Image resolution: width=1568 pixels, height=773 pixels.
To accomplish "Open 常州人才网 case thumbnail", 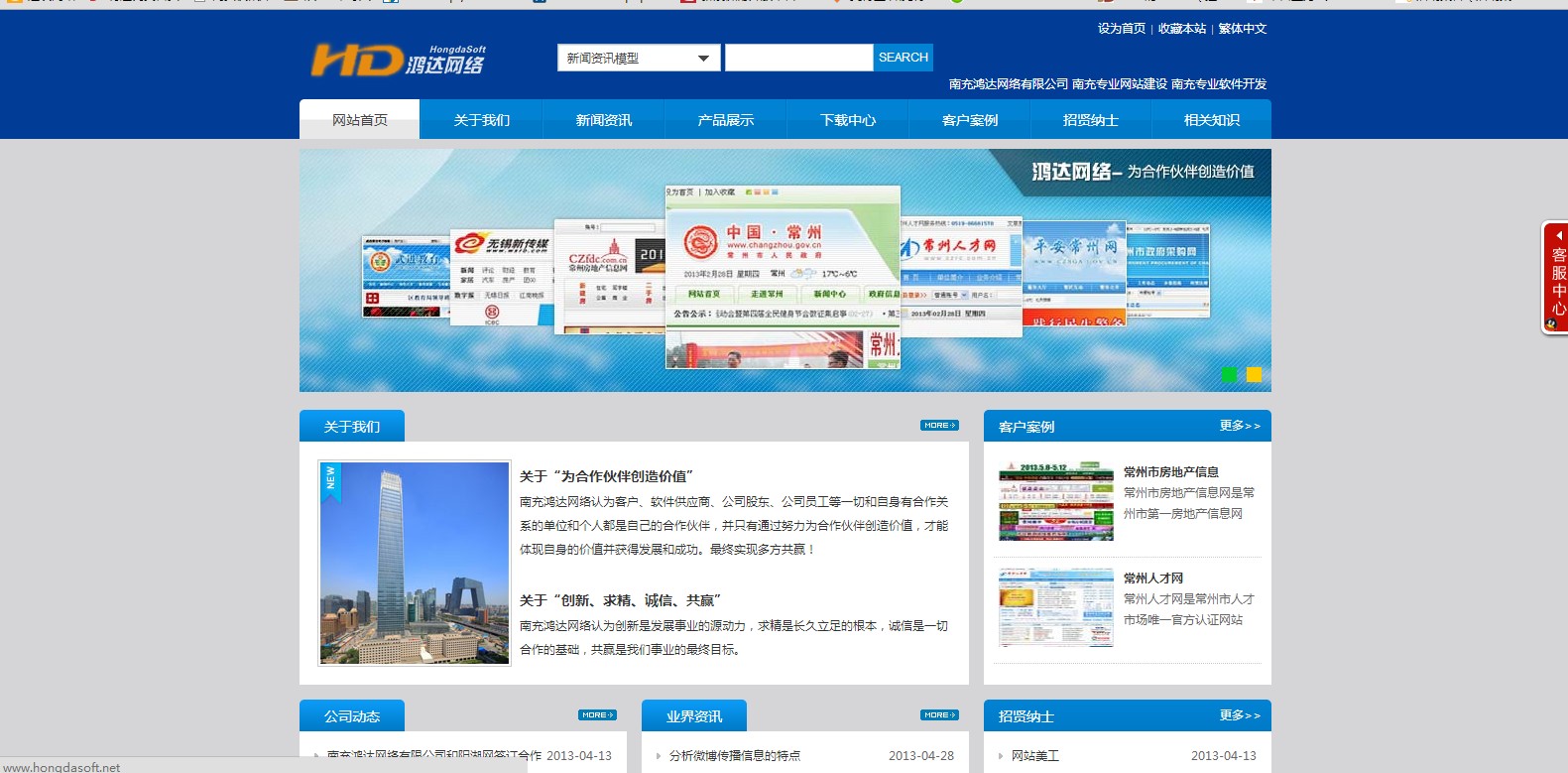I will point(1055,607).
